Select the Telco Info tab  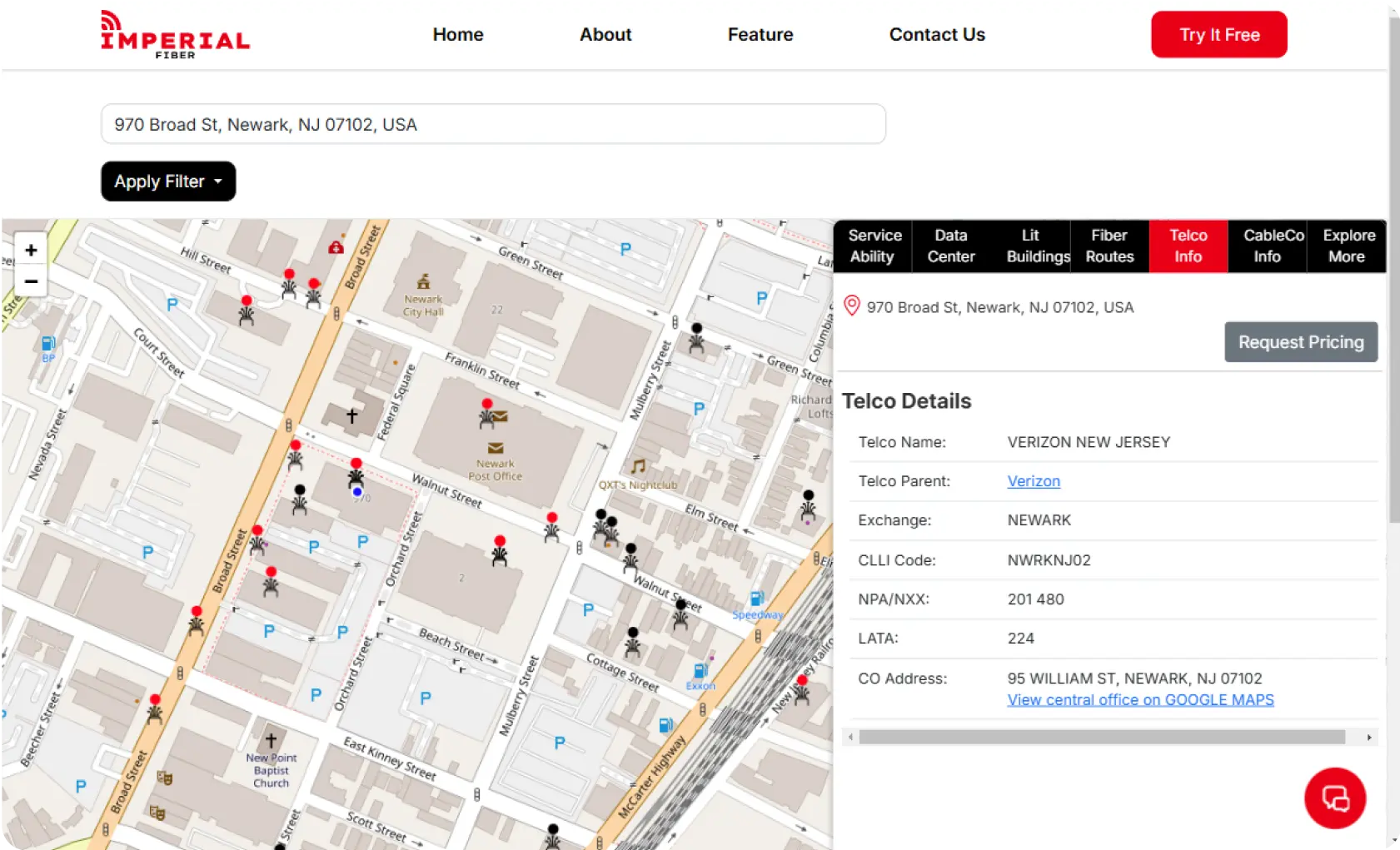1188,246
